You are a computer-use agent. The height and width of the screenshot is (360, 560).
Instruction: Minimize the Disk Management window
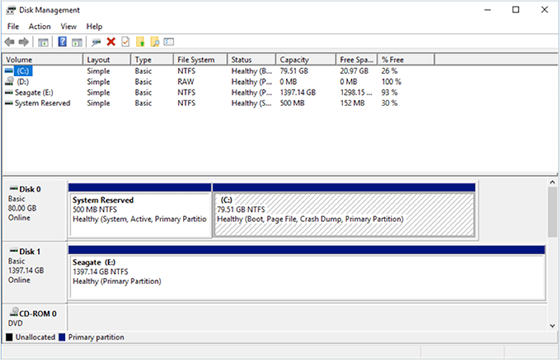tap(488, 10)
